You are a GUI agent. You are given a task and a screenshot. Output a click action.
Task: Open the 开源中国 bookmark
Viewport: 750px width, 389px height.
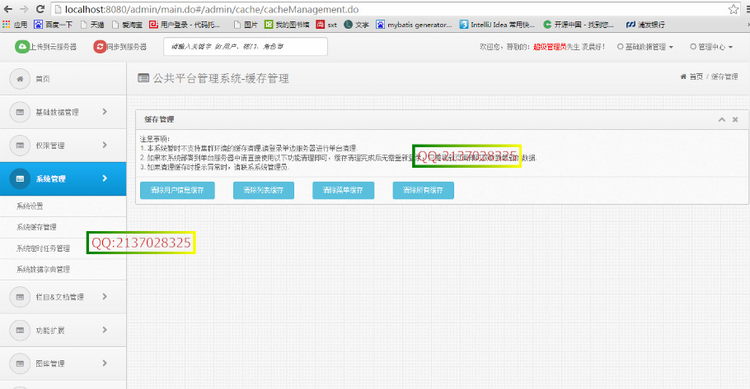pos(579,24)
